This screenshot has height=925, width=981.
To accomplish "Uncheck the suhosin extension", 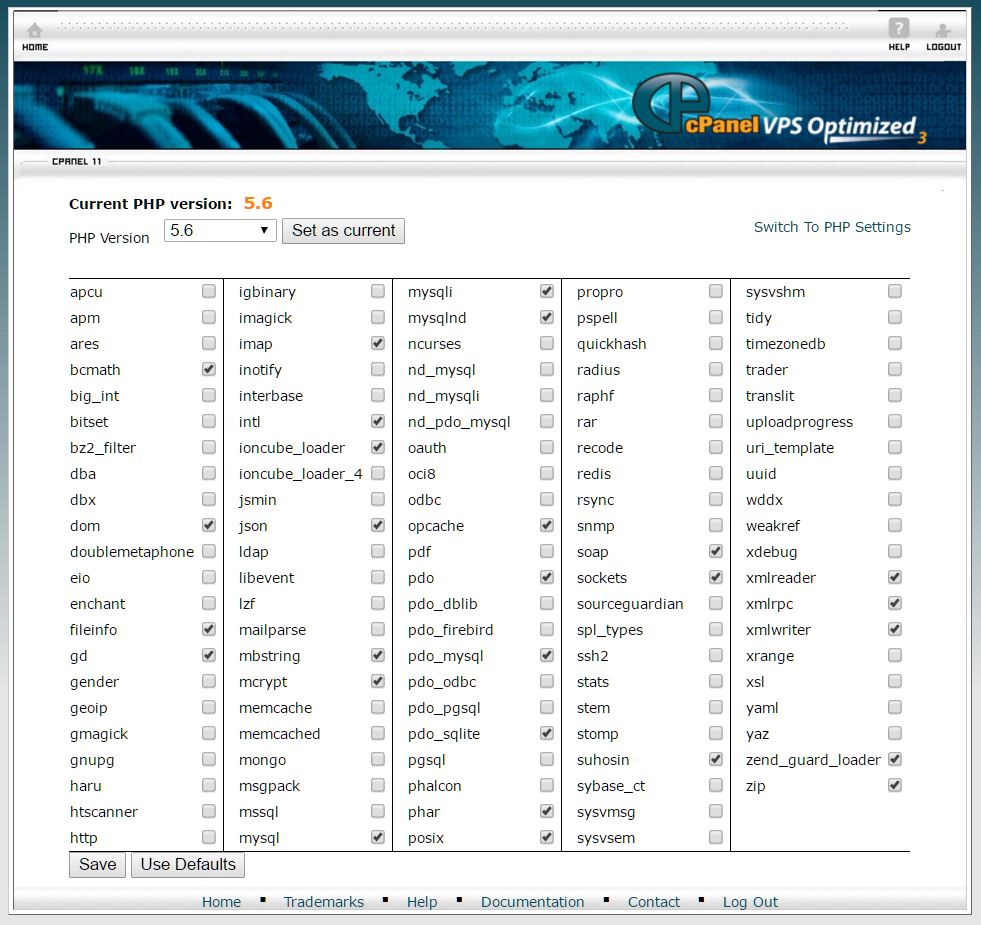I will point(716,759).
